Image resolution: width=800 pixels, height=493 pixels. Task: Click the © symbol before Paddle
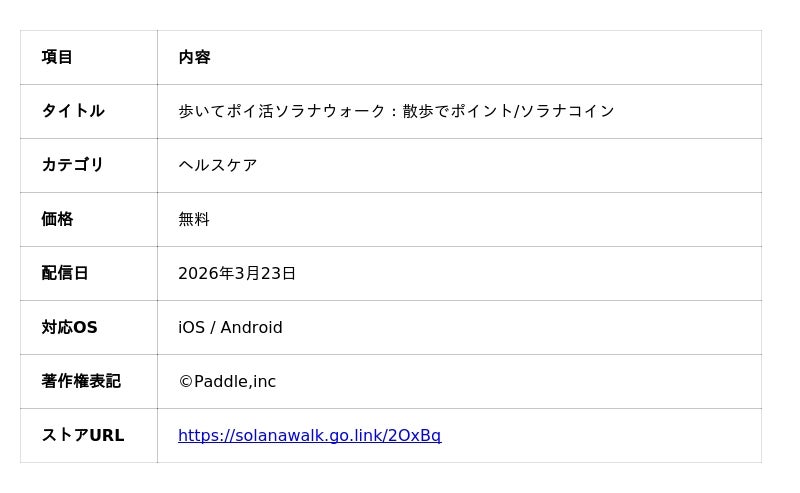(185, 382)
